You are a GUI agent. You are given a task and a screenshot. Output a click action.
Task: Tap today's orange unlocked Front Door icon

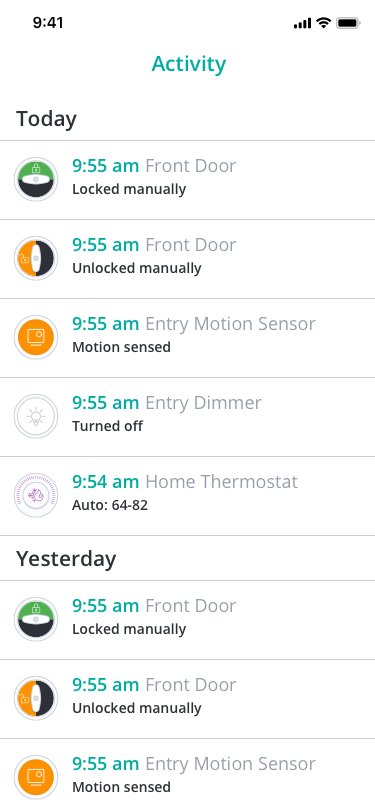coord(36,258)
